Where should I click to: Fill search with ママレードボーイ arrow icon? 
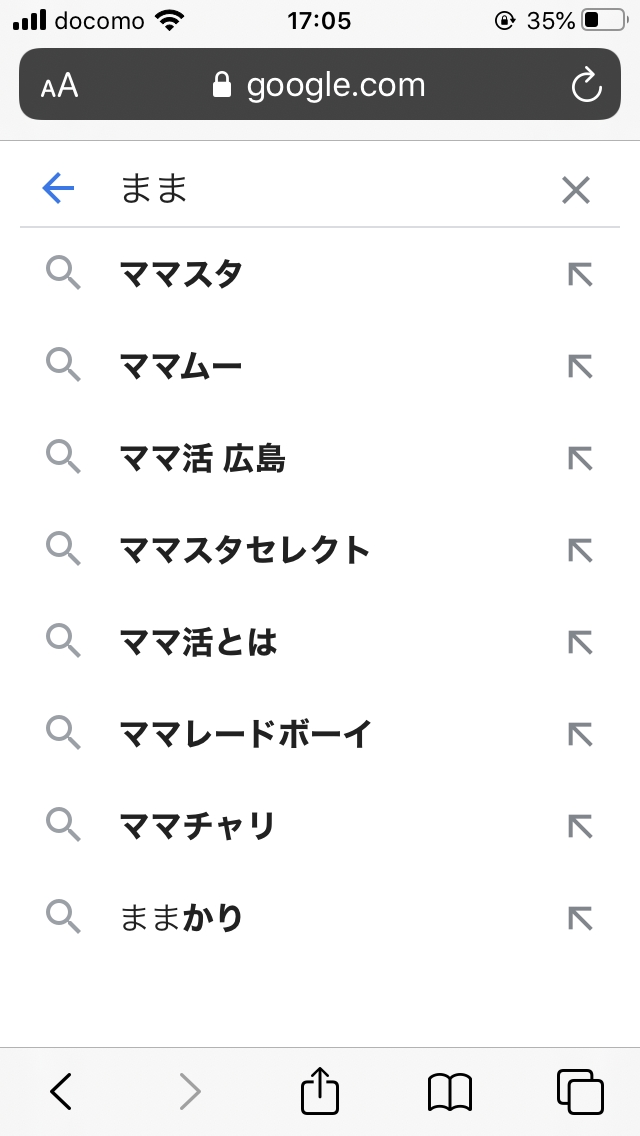click(x=580, y=734)
